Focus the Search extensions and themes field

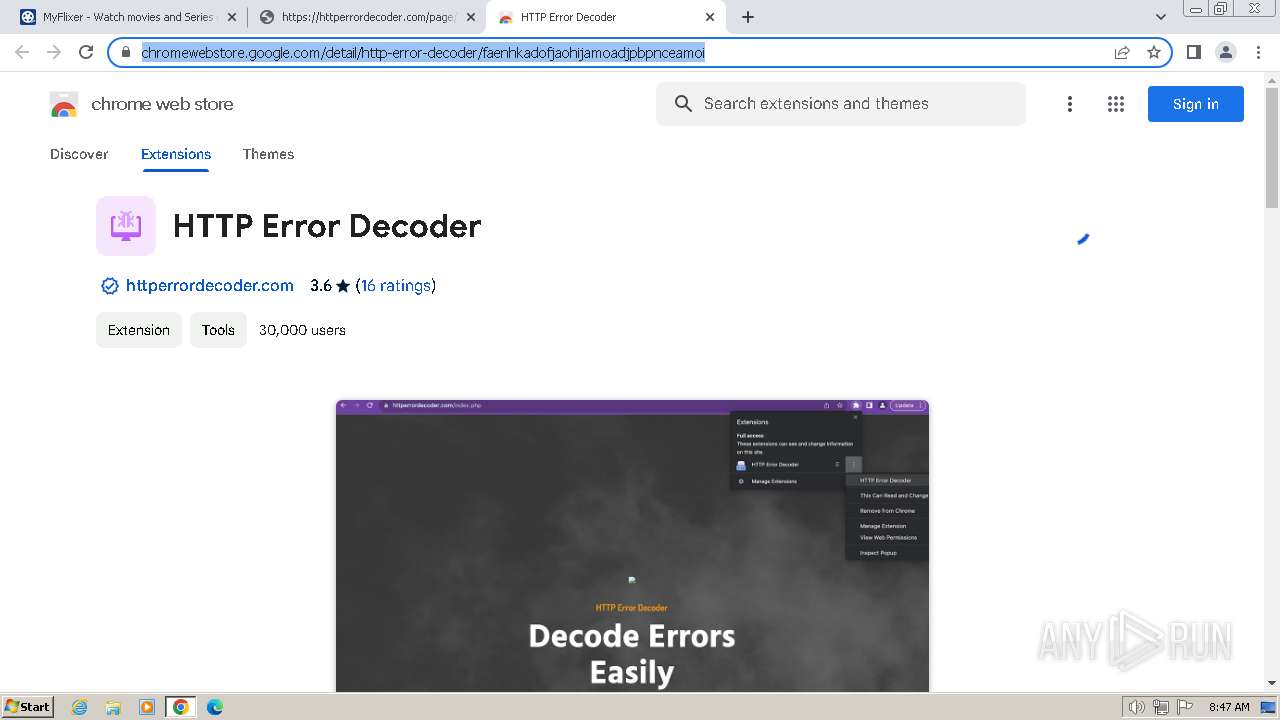[841, 104]
